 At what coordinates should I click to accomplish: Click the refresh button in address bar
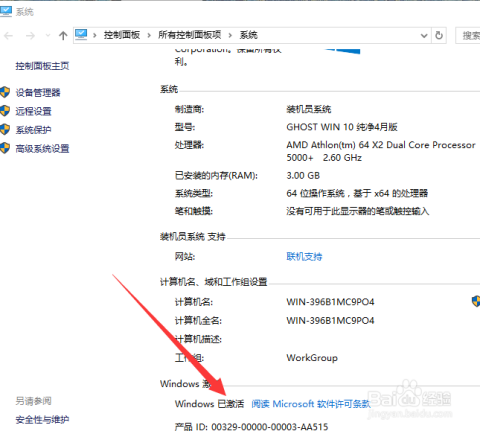pyautogui.click(x=439, y=35)
